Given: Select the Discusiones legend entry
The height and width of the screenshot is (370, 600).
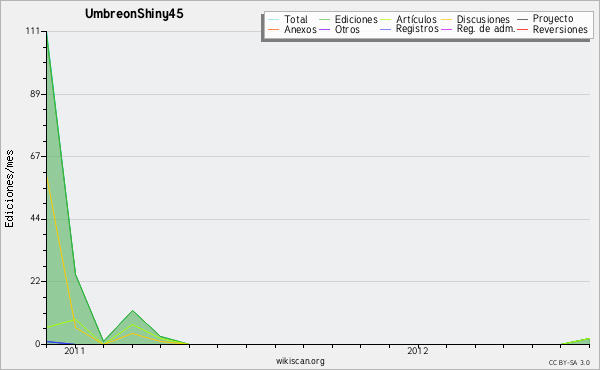Looking at the screenshot, I should pos(483,19).
